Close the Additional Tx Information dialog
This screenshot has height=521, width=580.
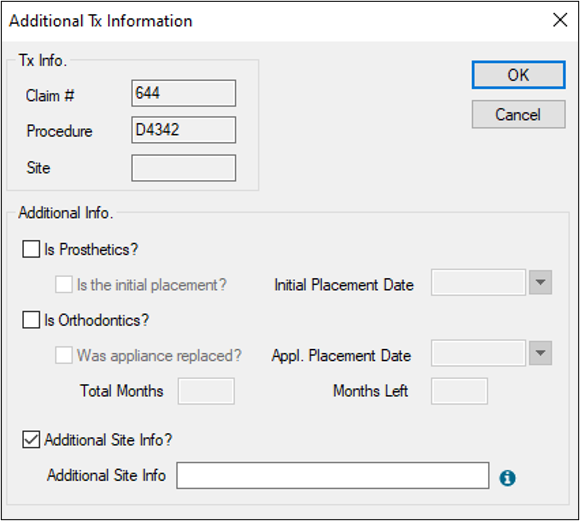[x=560, y=20]
